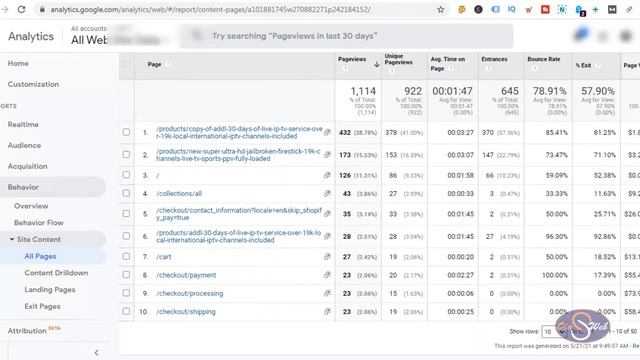Click the green N extension icon
640x360 pixels.
coord(562,9)
